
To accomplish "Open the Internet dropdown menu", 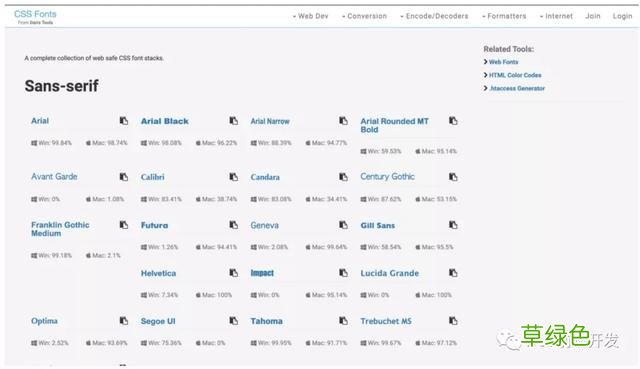I will pos(556,16).
